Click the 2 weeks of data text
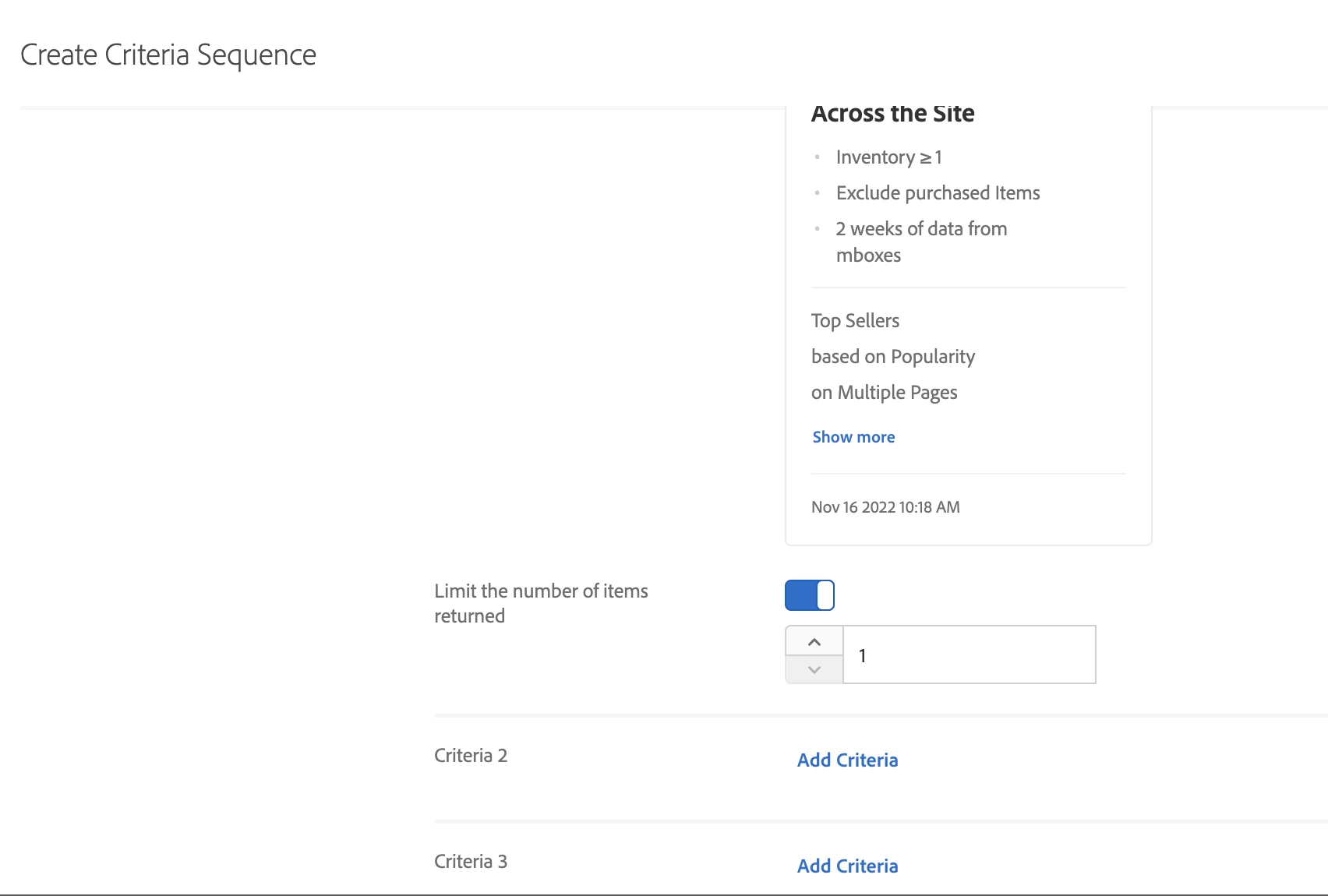 pos(921,229)
